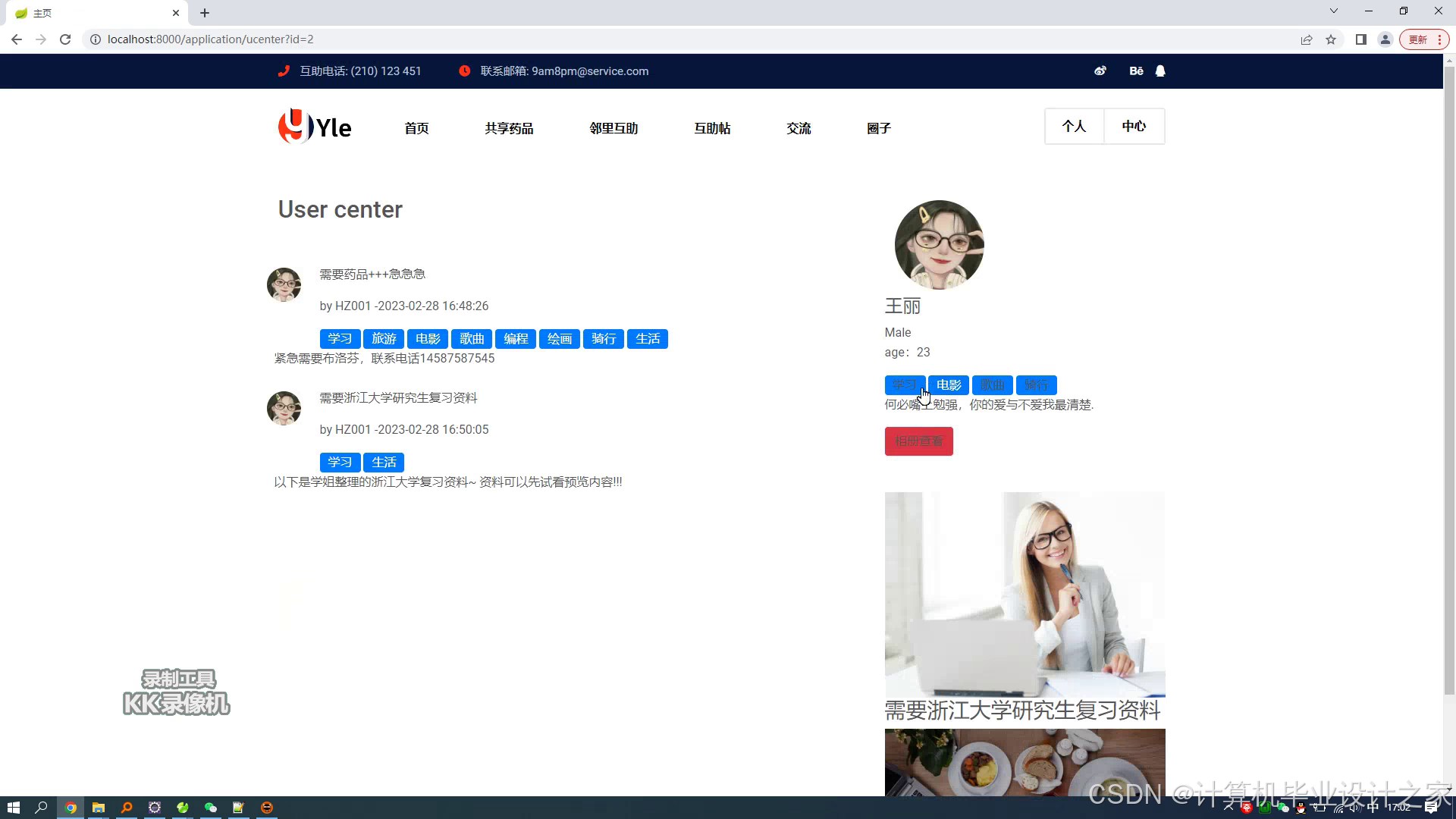Screen dimensions: 1456x819
Task: Click the page vertical scrollbar
Action: [1448, 379]
